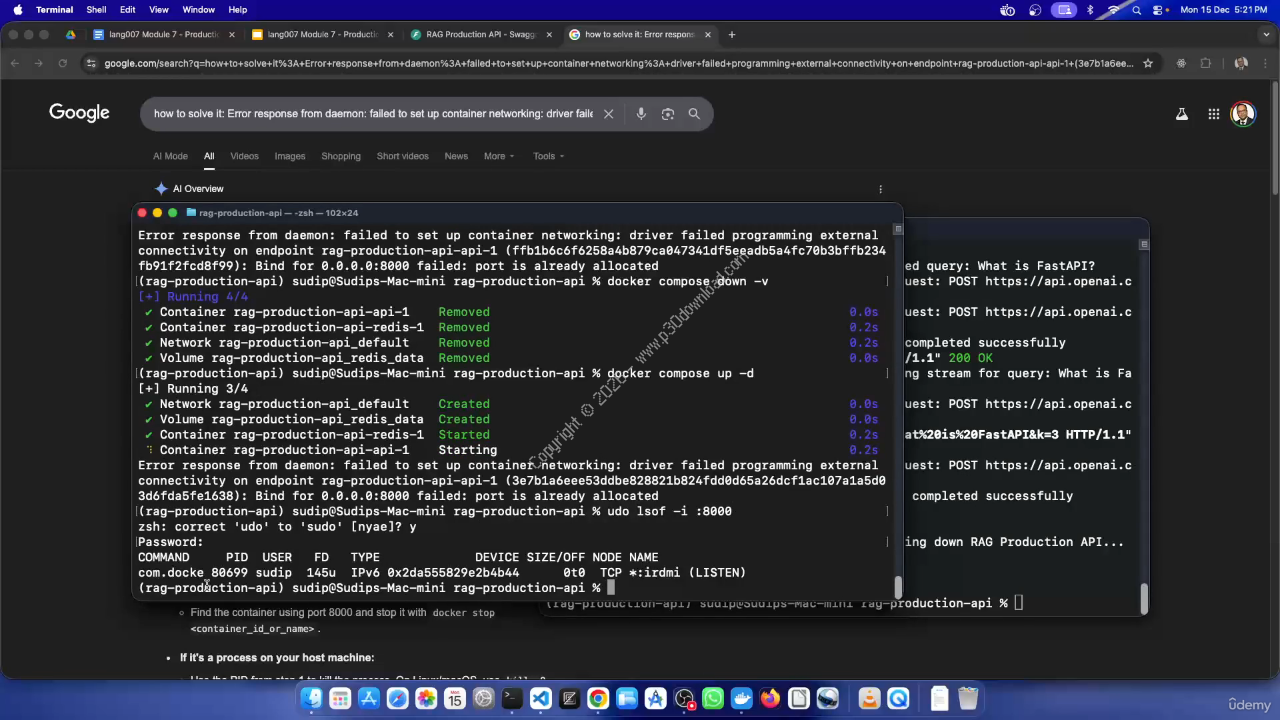1280x720 pixels.
Task: Open Visual Studio Code from the dock
Action: (x=540, y=699)
